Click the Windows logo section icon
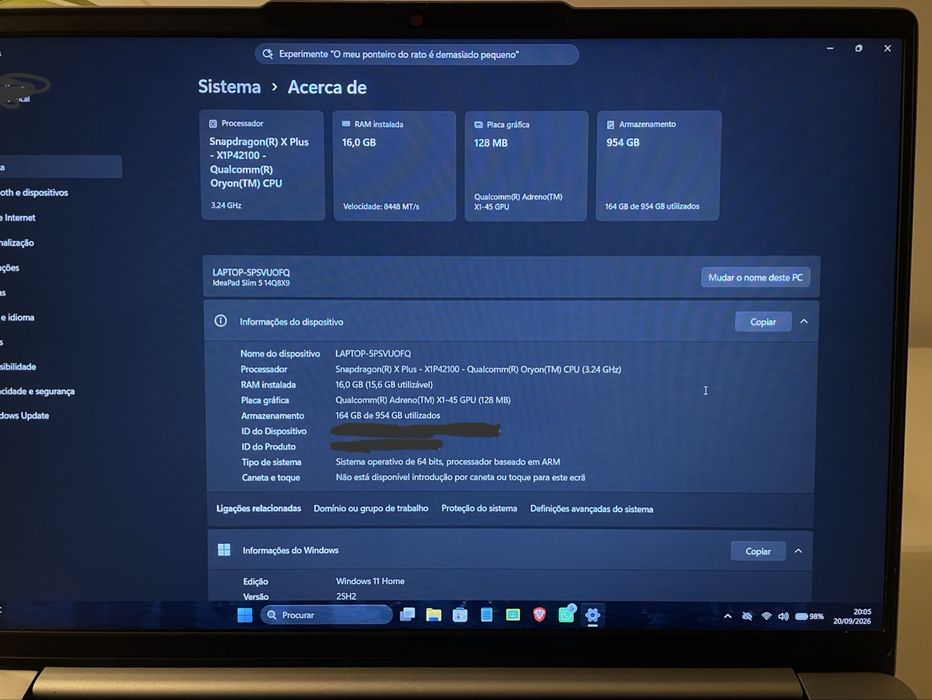The image size is (932, 700). [224, 550]
